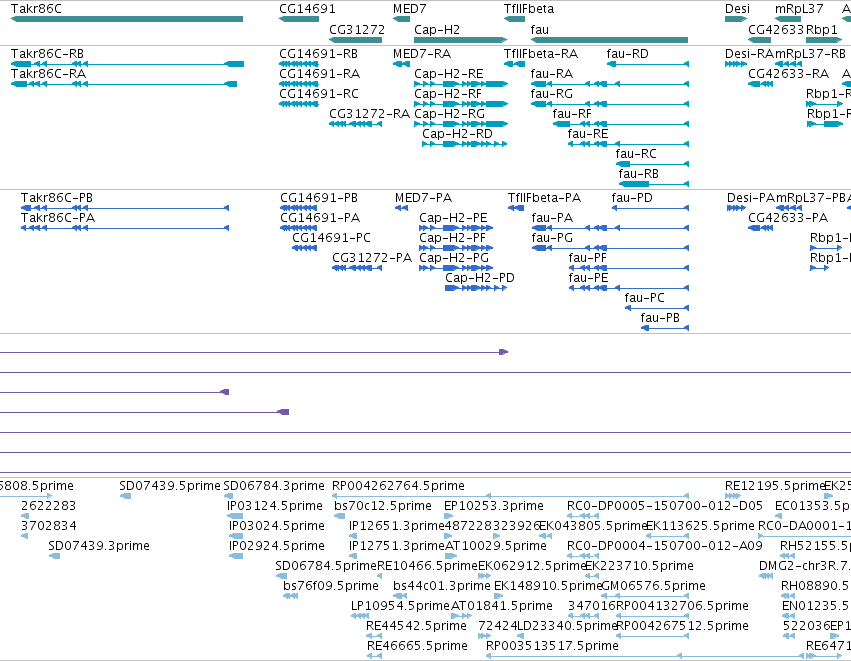Image resolution: width=851 pixels, height=661 pixels.
Task: Select cDNA IP02924.5prime
Action: [277, 546]
